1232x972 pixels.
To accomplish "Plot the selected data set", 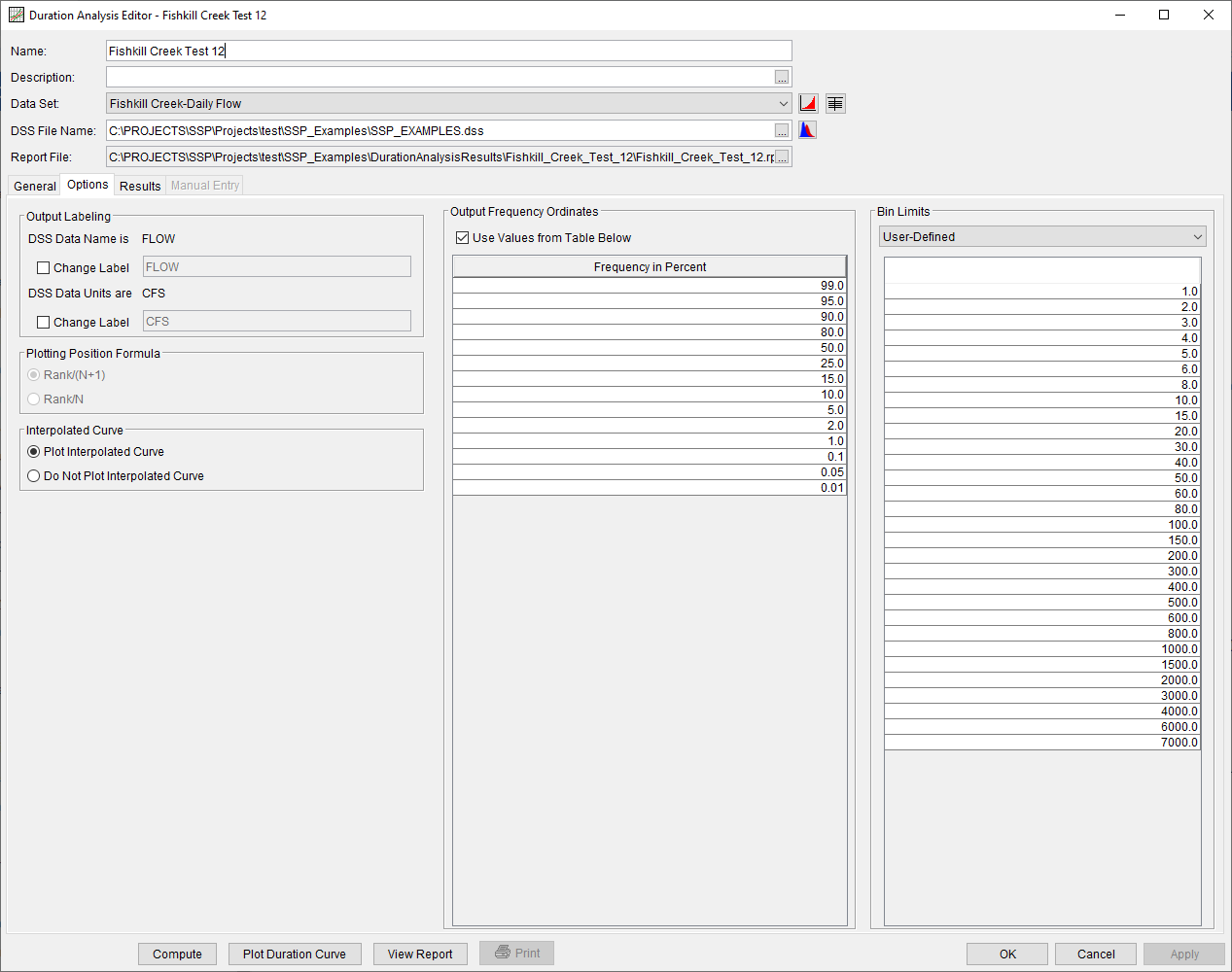I will tap(807, 103).
